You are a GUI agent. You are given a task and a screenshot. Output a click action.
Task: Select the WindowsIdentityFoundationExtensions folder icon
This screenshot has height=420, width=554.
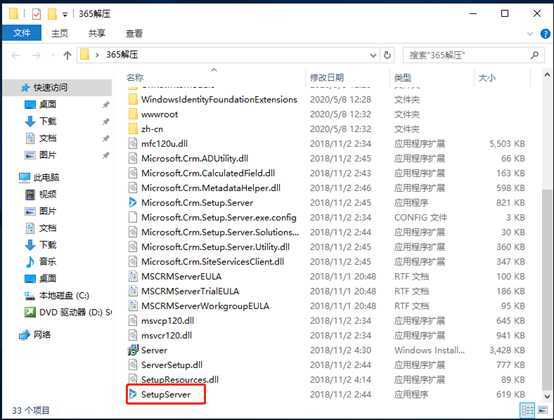(133, 99)
